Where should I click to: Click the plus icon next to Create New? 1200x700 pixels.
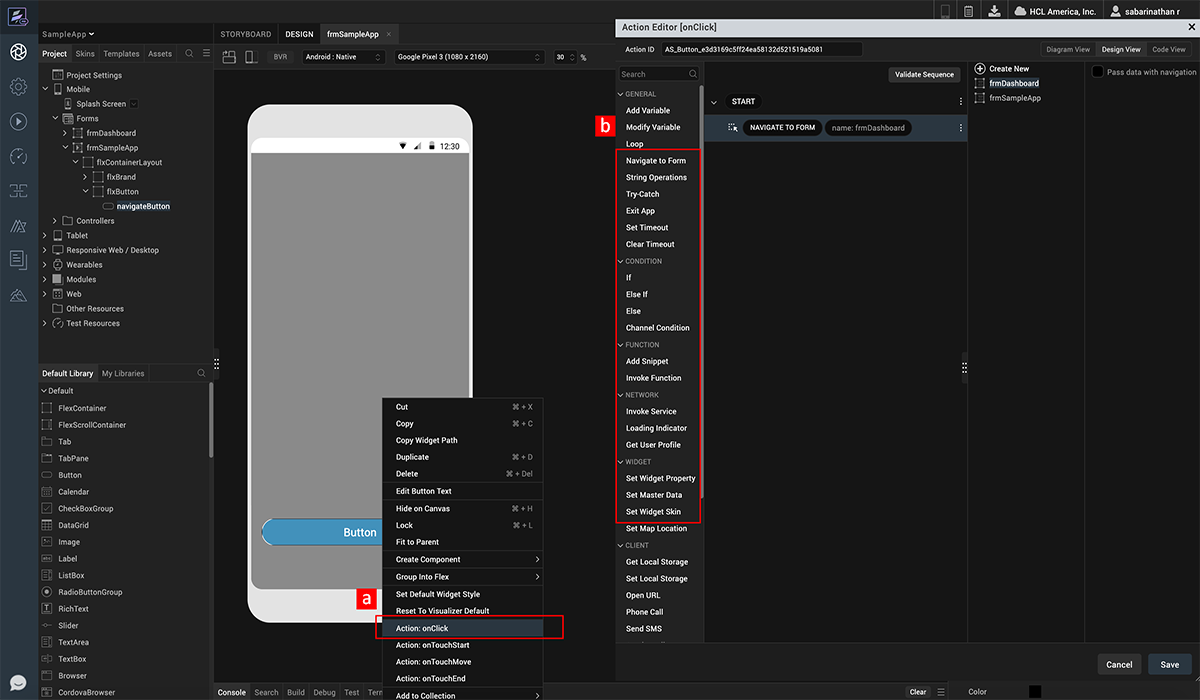[x=980, y=69]
